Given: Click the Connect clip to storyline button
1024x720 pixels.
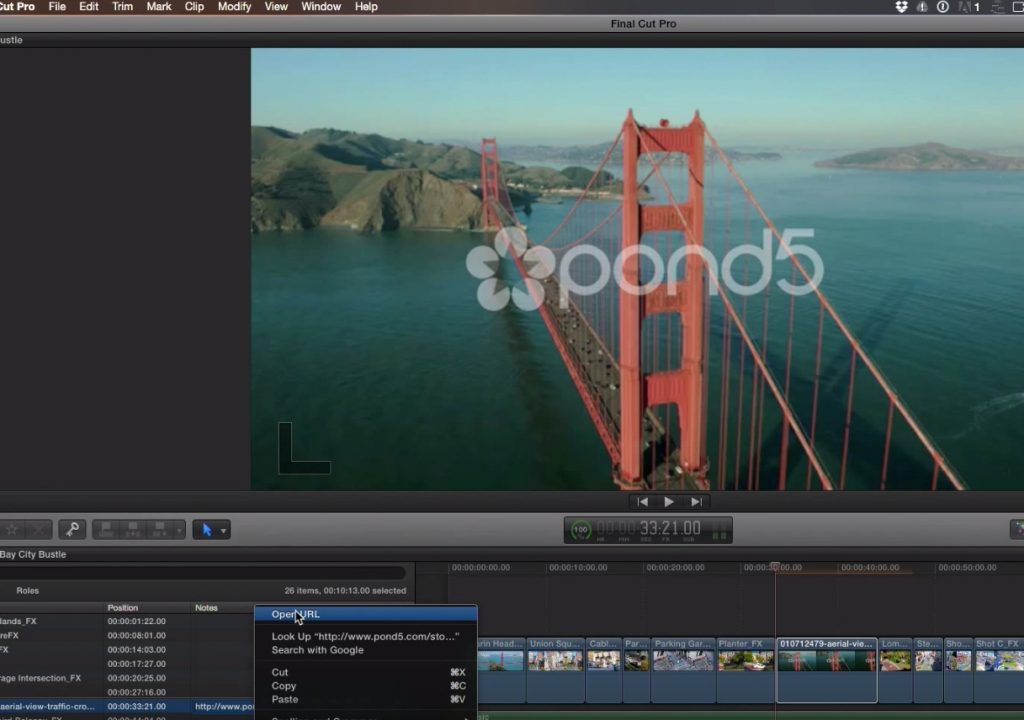Looking at the screenshot, I should click(106, 529).
